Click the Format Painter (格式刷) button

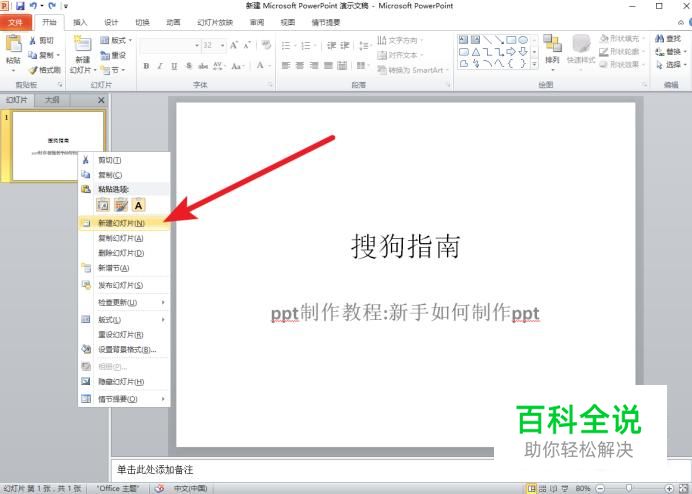tap(45, 70)
